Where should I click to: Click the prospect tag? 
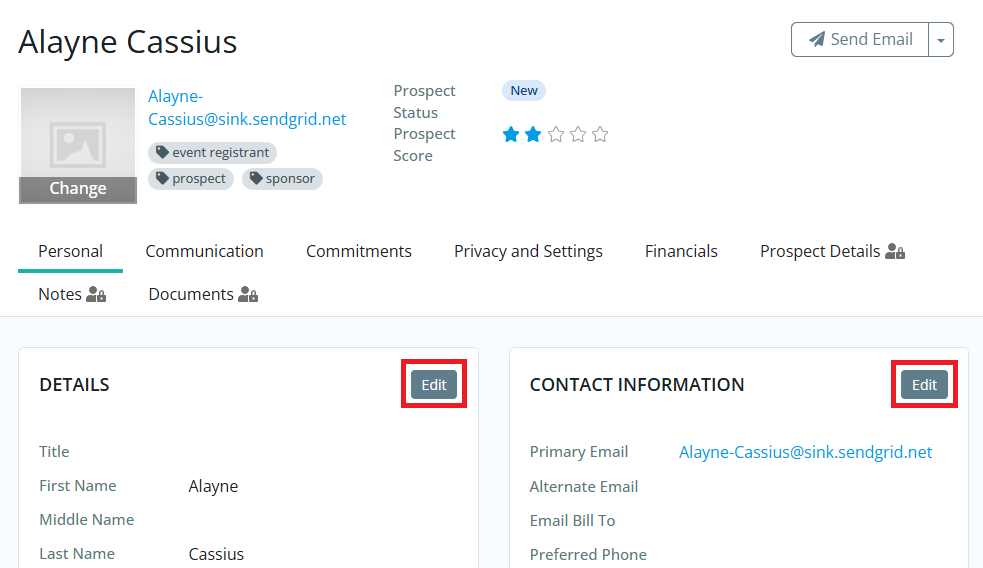click(191, 179)
